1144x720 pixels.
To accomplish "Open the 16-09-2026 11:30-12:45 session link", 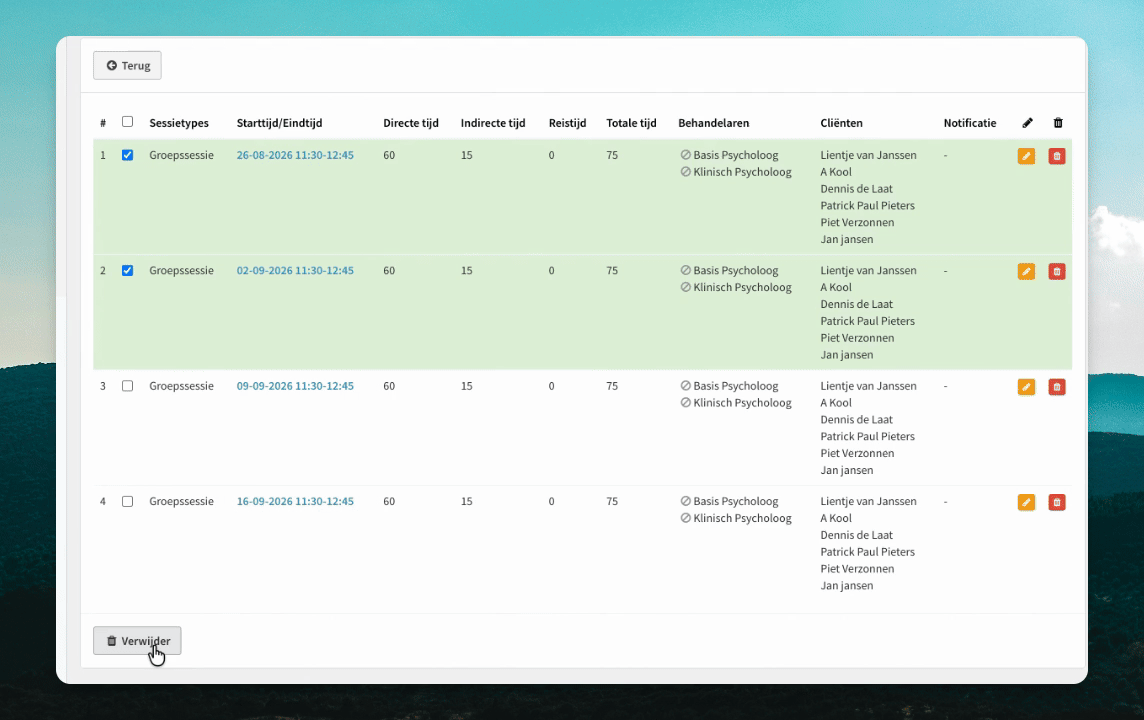I will tap(295, 501).
